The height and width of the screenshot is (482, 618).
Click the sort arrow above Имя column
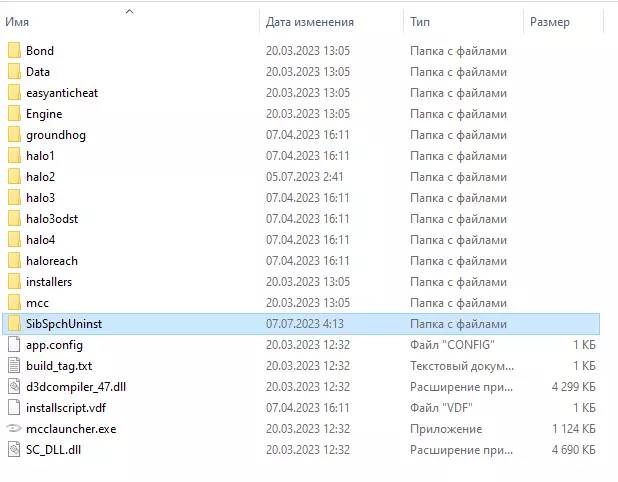(129, 12)
